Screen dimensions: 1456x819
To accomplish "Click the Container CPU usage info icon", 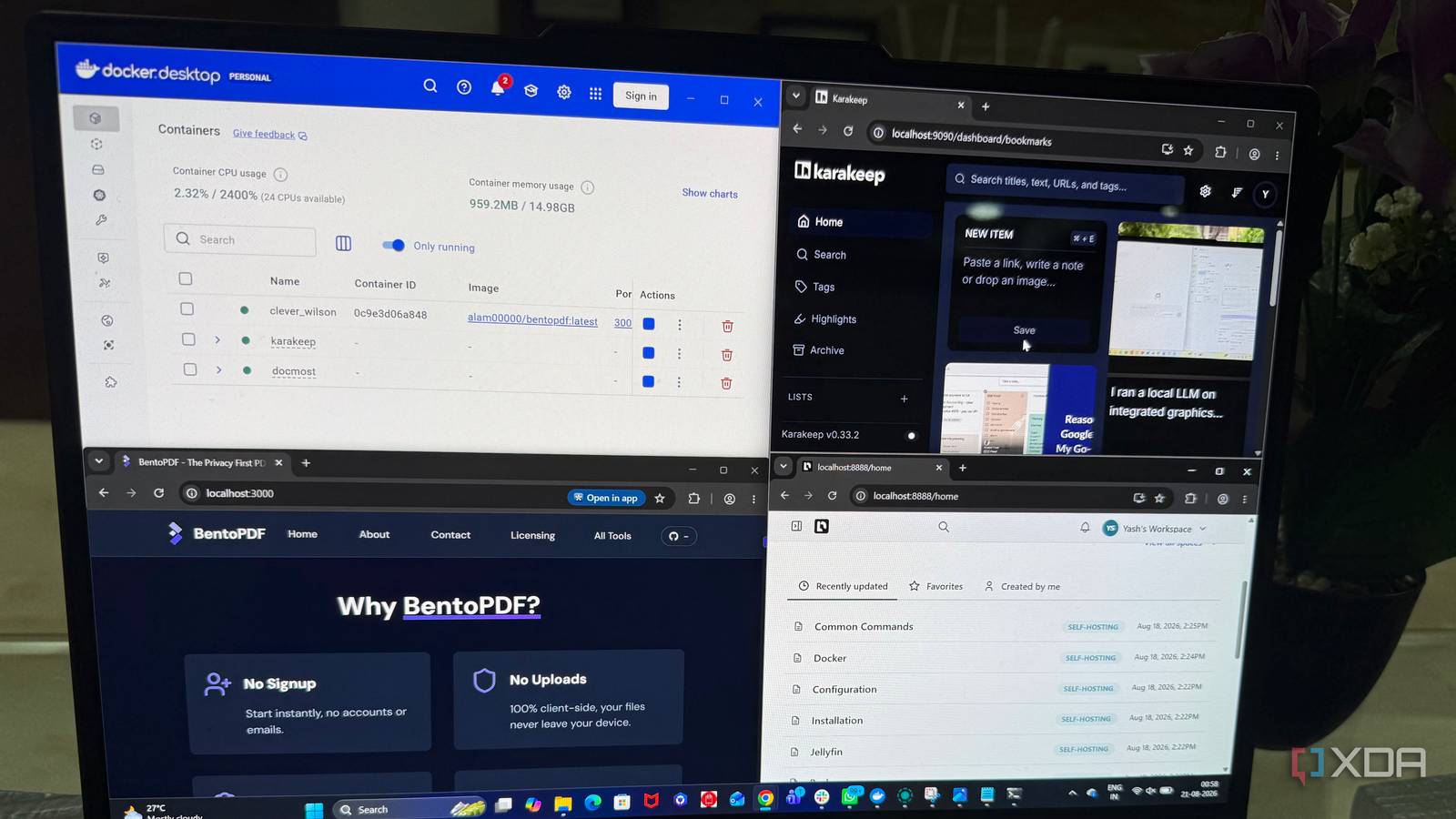I will pos(281,174).
